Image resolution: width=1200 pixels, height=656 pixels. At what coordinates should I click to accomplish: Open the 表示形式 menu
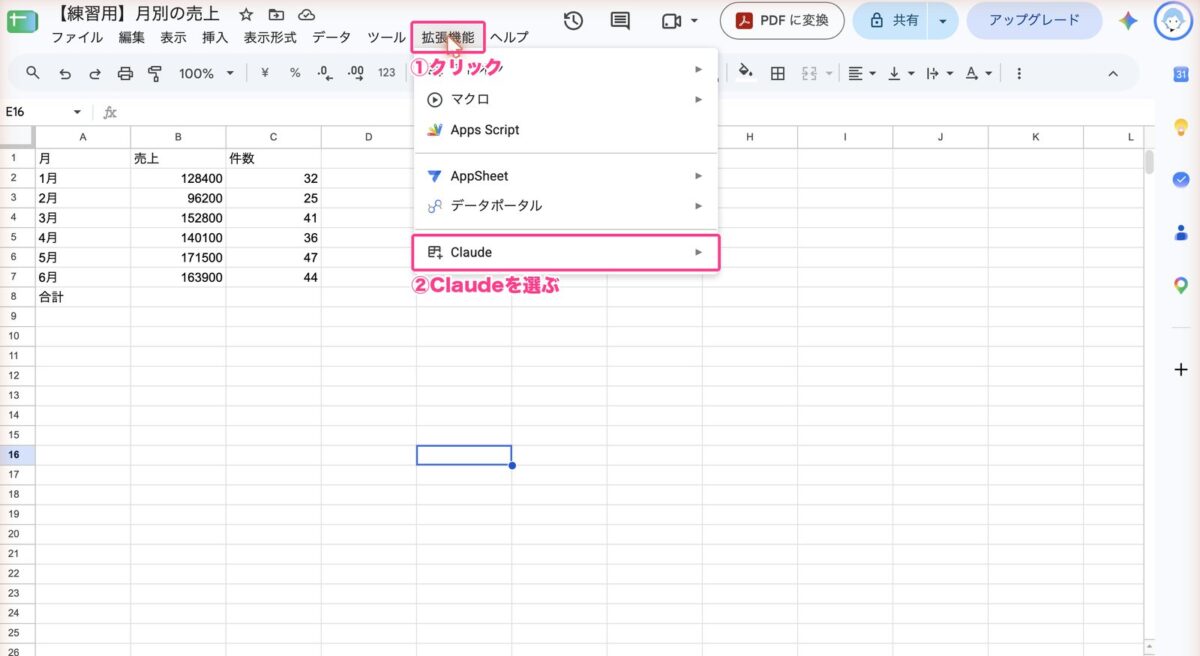pos(270,38)
